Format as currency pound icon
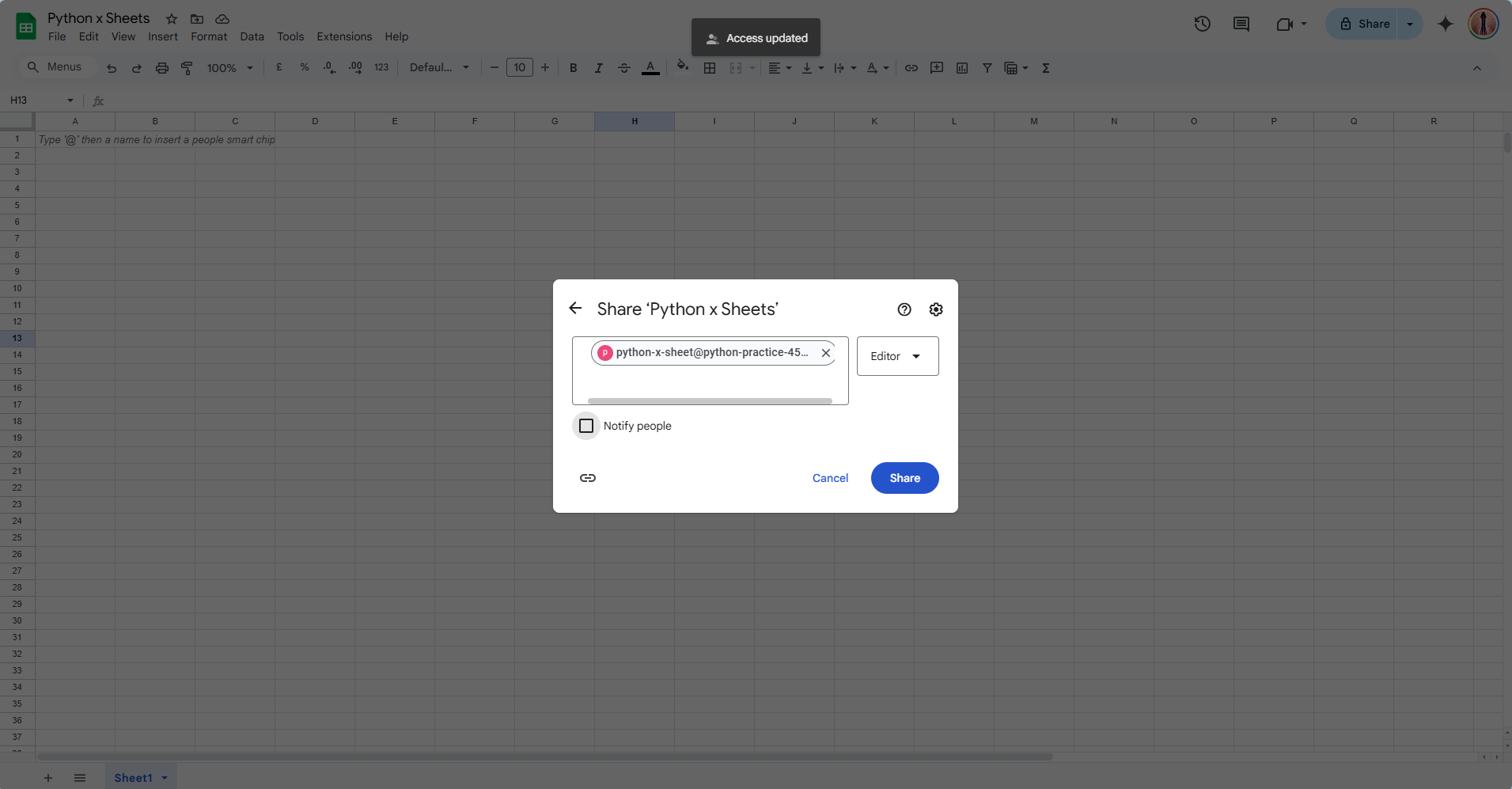 (x=279, y=67)
